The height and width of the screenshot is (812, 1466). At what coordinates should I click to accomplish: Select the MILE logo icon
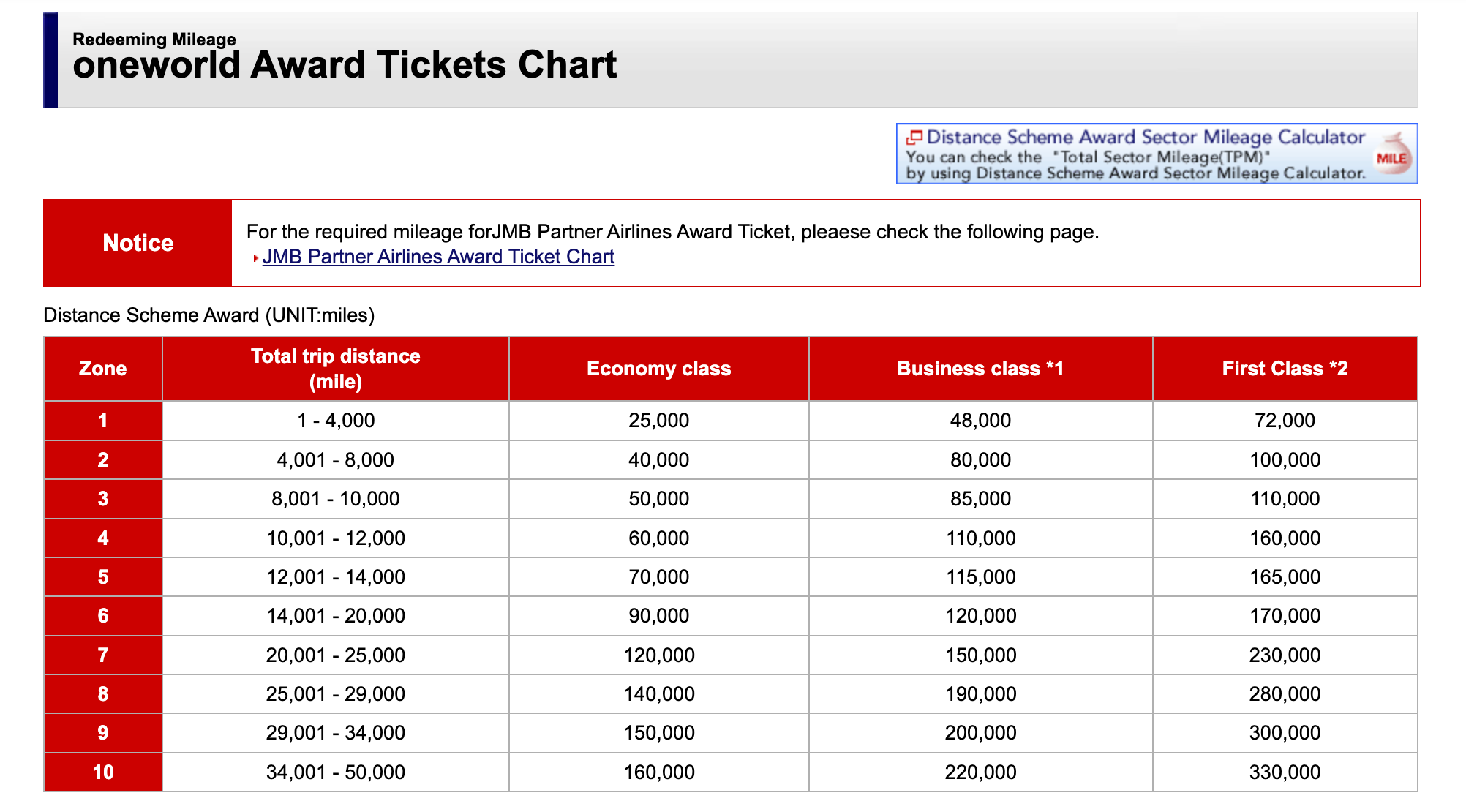click(1393, 156)
